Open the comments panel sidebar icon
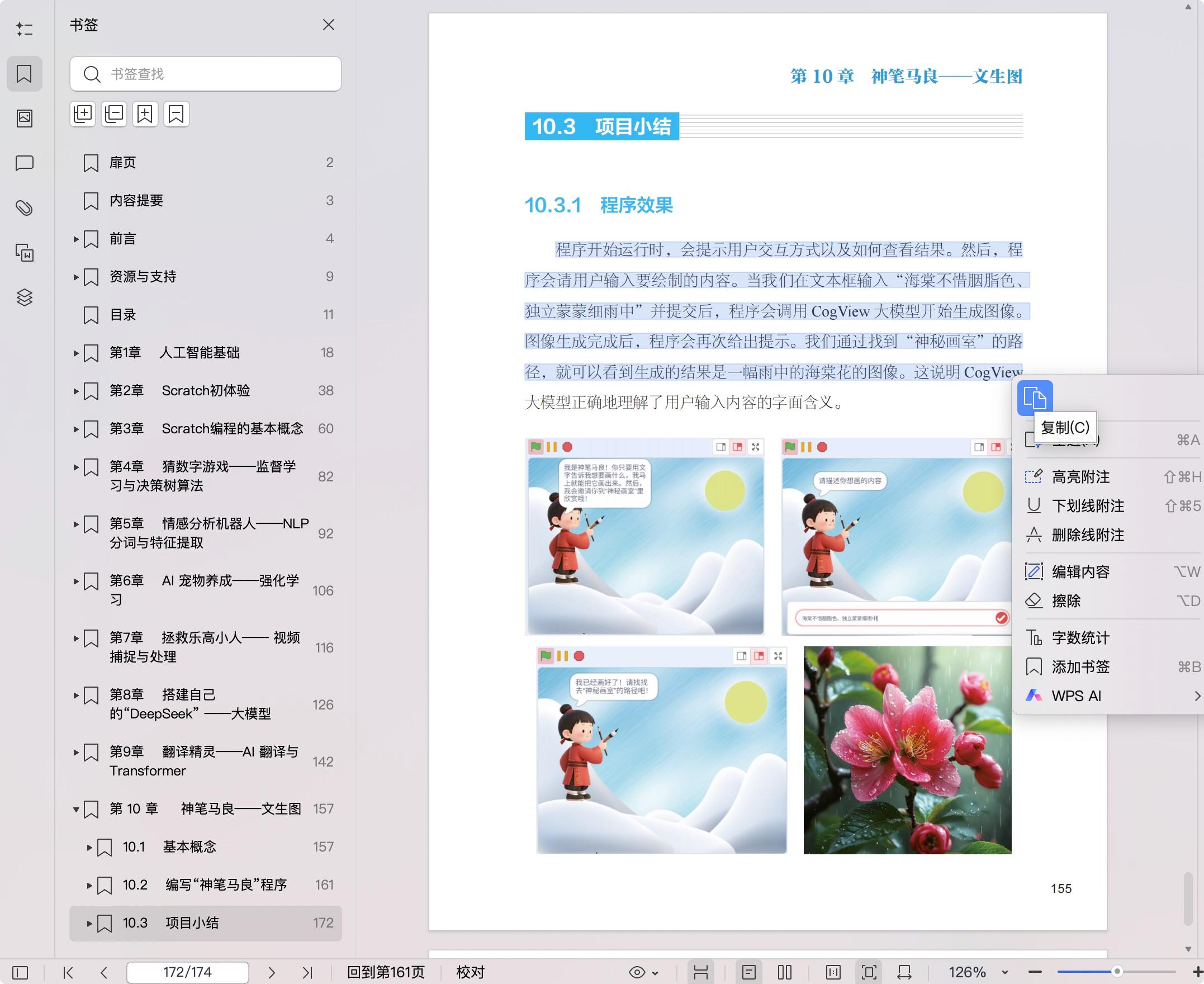1204x984 pixels. point(25,163)
